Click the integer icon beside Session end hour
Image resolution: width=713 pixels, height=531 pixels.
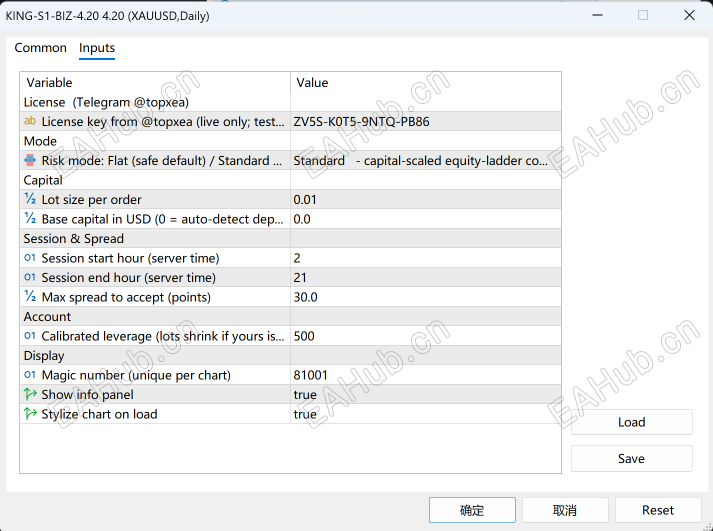[30, 277]
